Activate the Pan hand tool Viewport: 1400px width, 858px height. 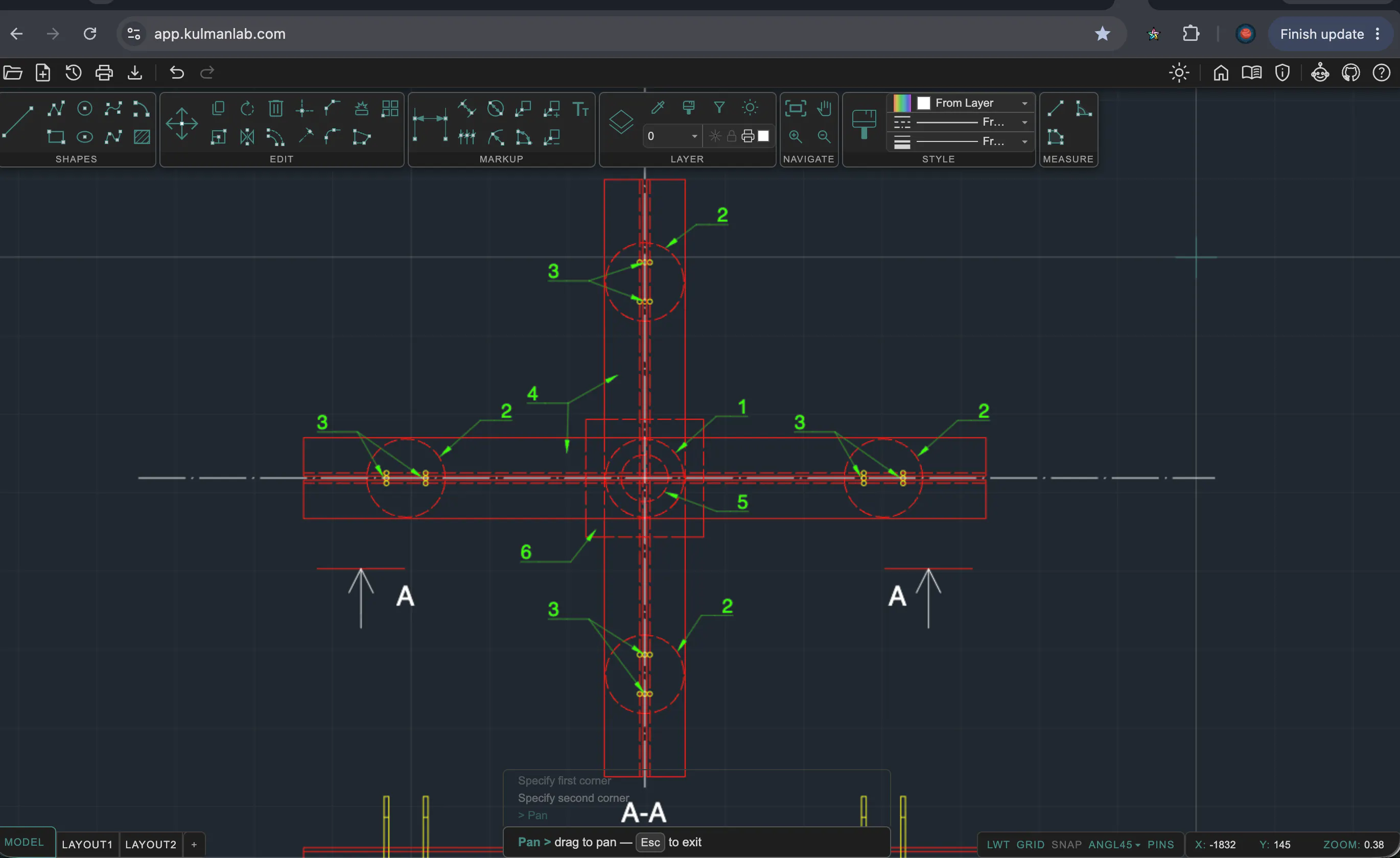click(x=825, y=108)
